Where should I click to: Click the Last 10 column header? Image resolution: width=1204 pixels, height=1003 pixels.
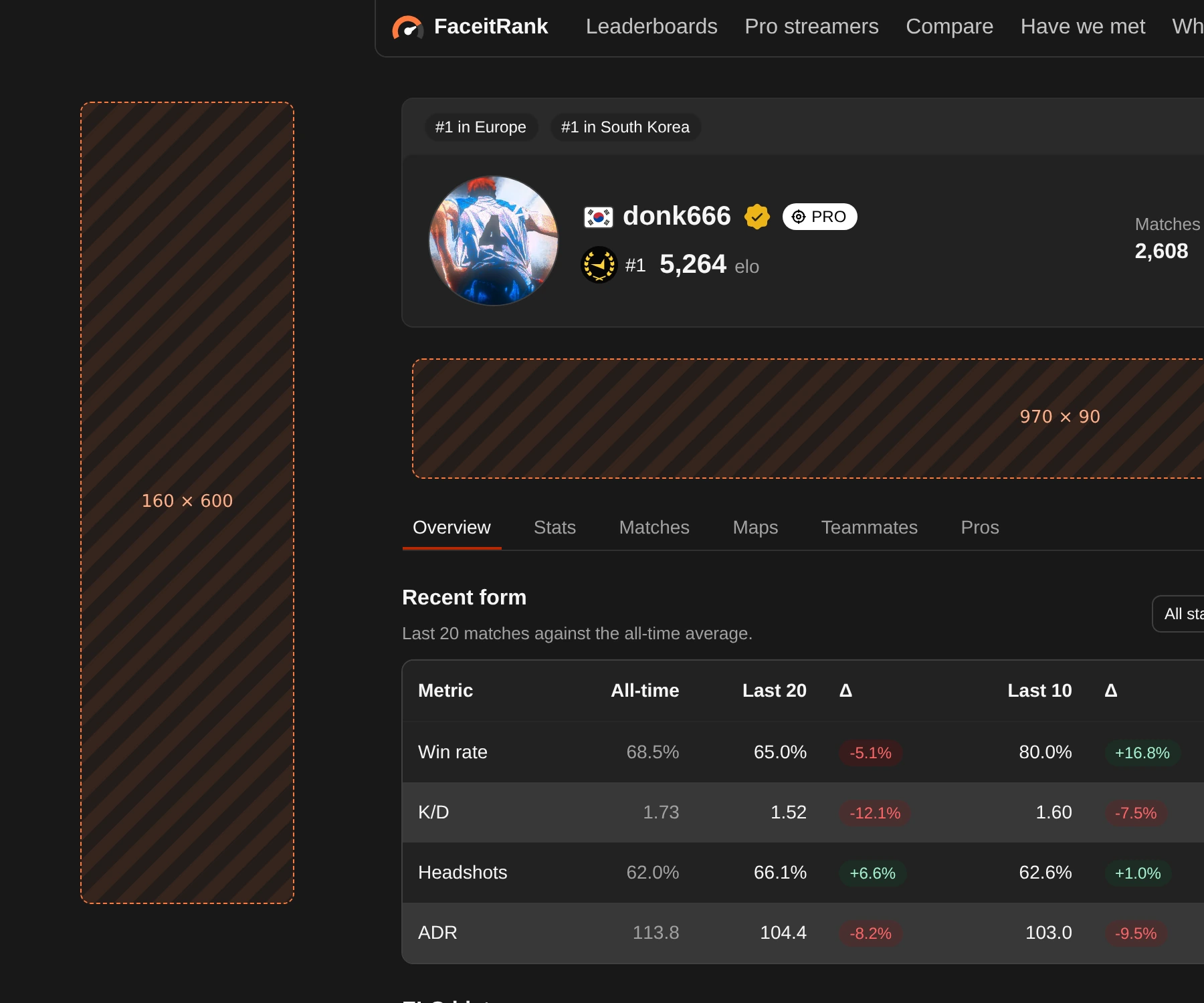1039,691
